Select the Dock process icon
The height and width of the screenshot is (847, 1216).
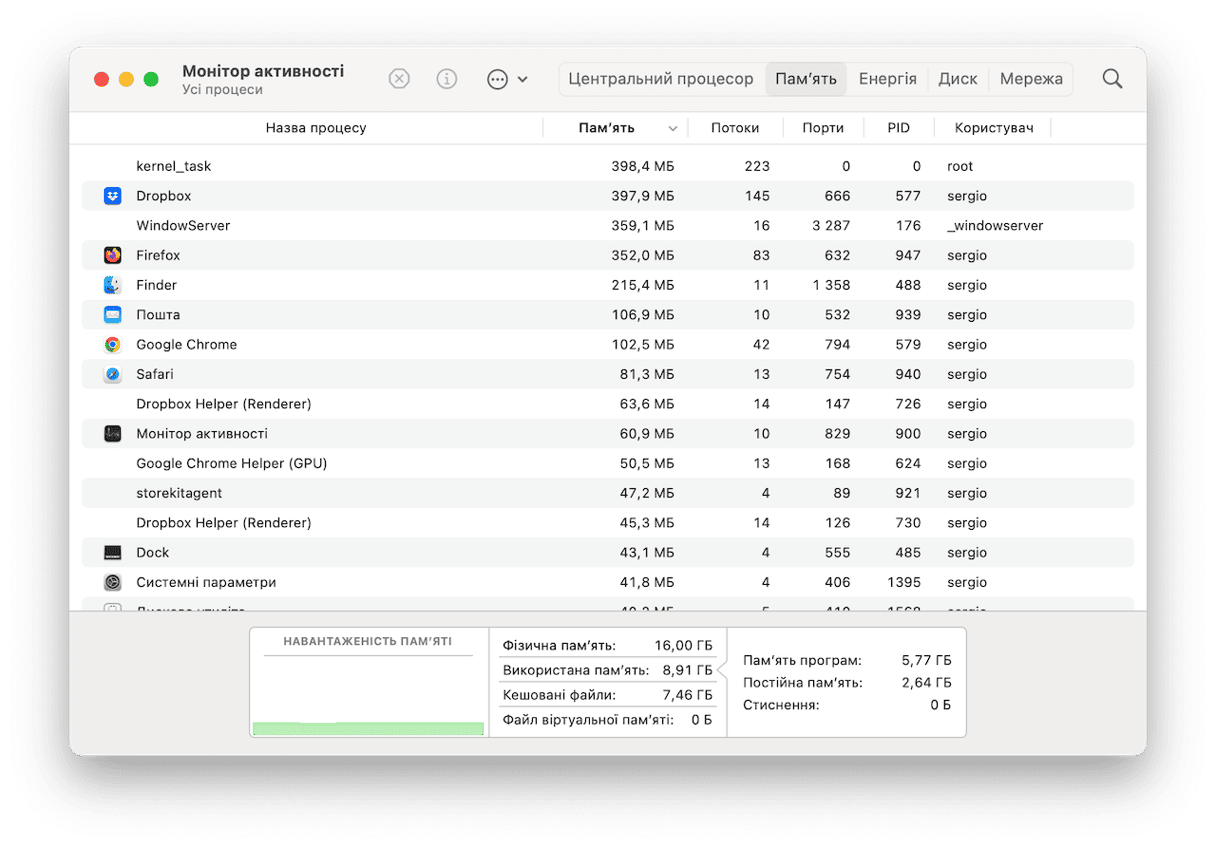tap(113, 552)
